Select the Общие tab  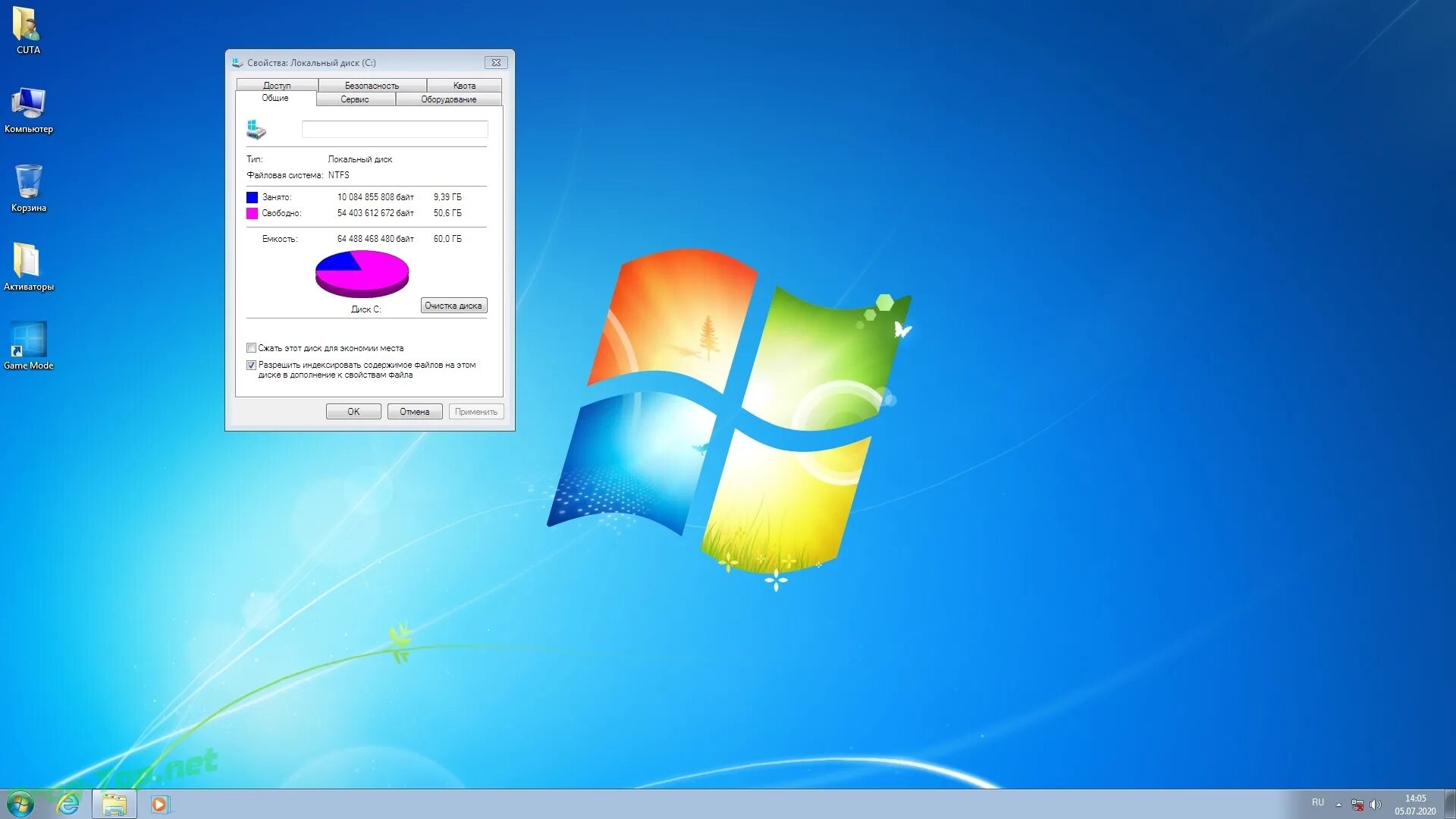click(275, 99)
